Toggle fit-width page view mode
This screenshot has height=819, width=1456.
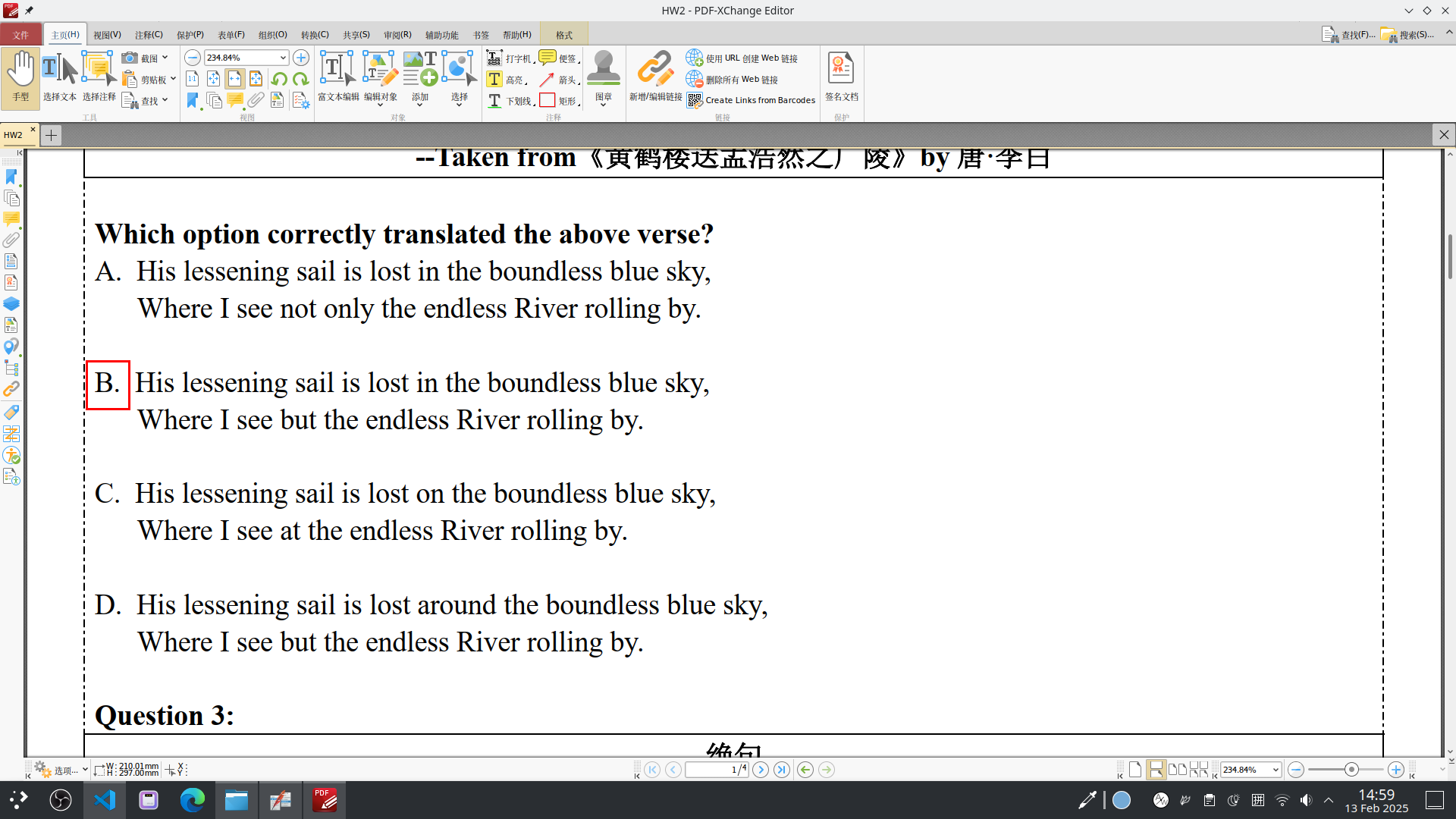235,79
